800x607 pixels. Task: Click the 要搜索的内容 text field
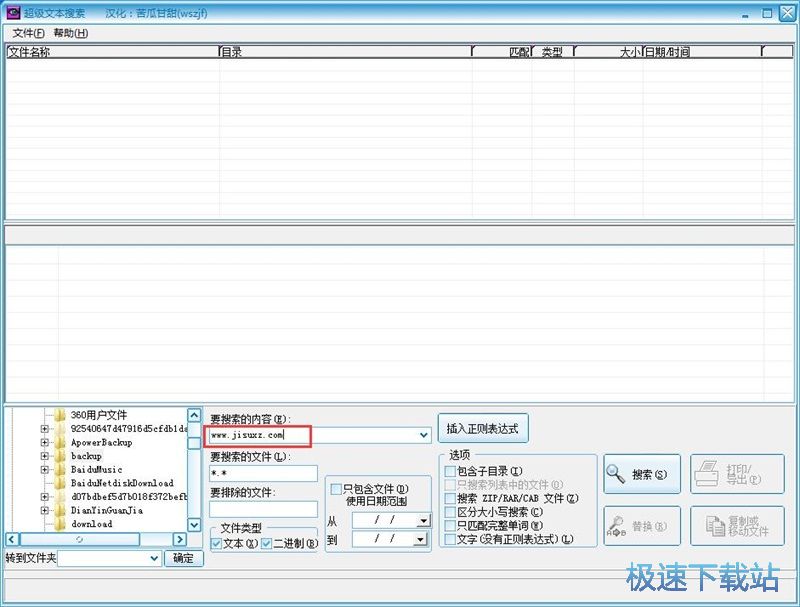tap(320, 435)
